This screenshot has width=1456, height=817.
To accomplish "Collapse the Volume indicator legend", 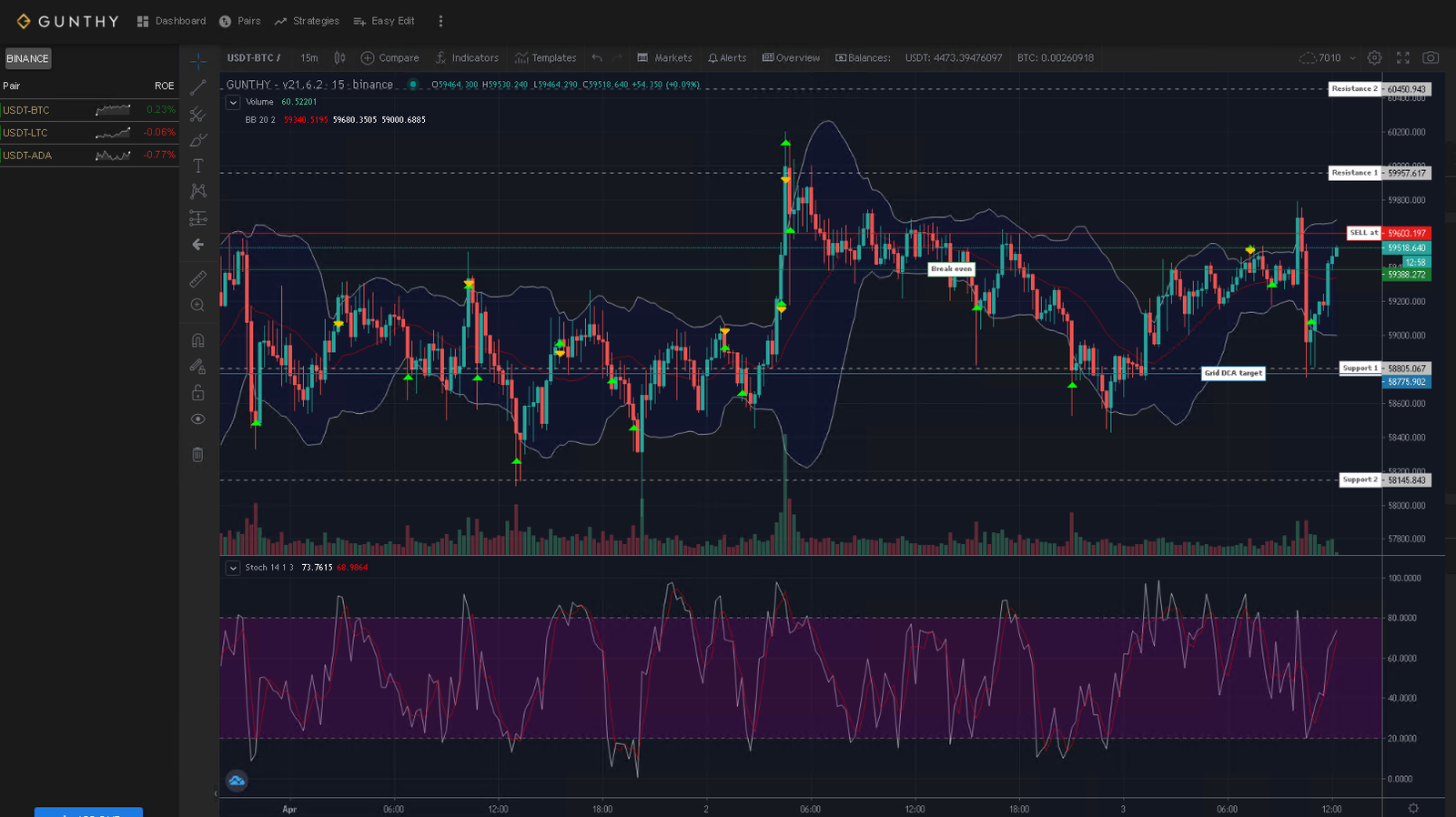I will click(233, 103).
